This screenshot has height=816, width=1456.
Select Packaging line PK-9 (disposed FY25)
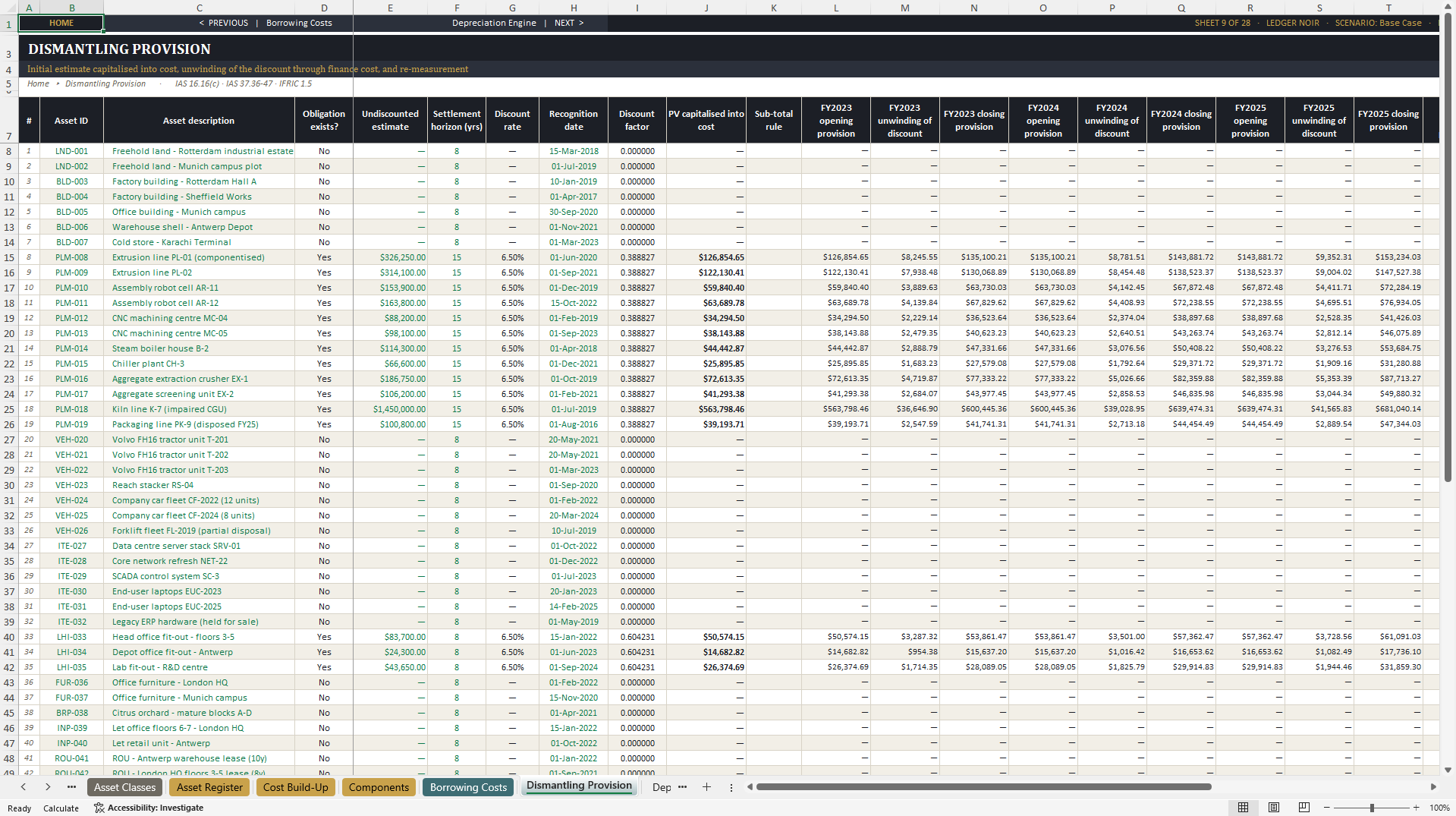pyautogui.click(x=199, y=424)
